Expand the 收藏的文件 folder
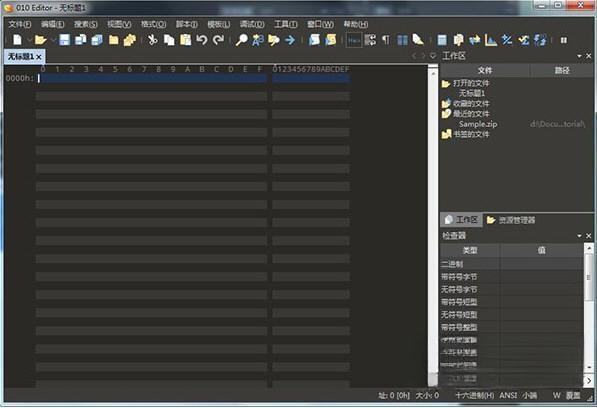Viewport: 597px width, 408px height. [446, 103]
